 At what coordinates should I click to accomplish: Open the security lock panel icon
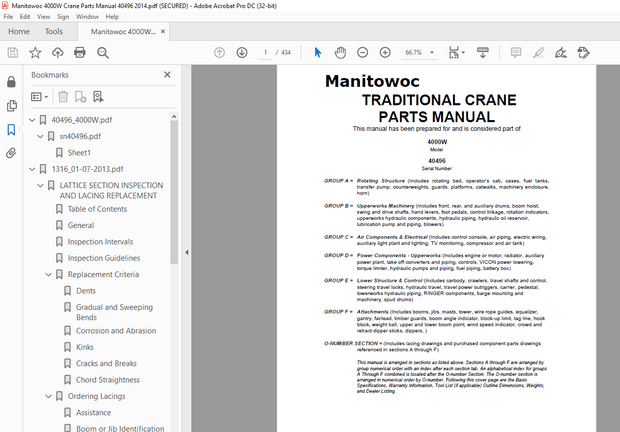11,82
